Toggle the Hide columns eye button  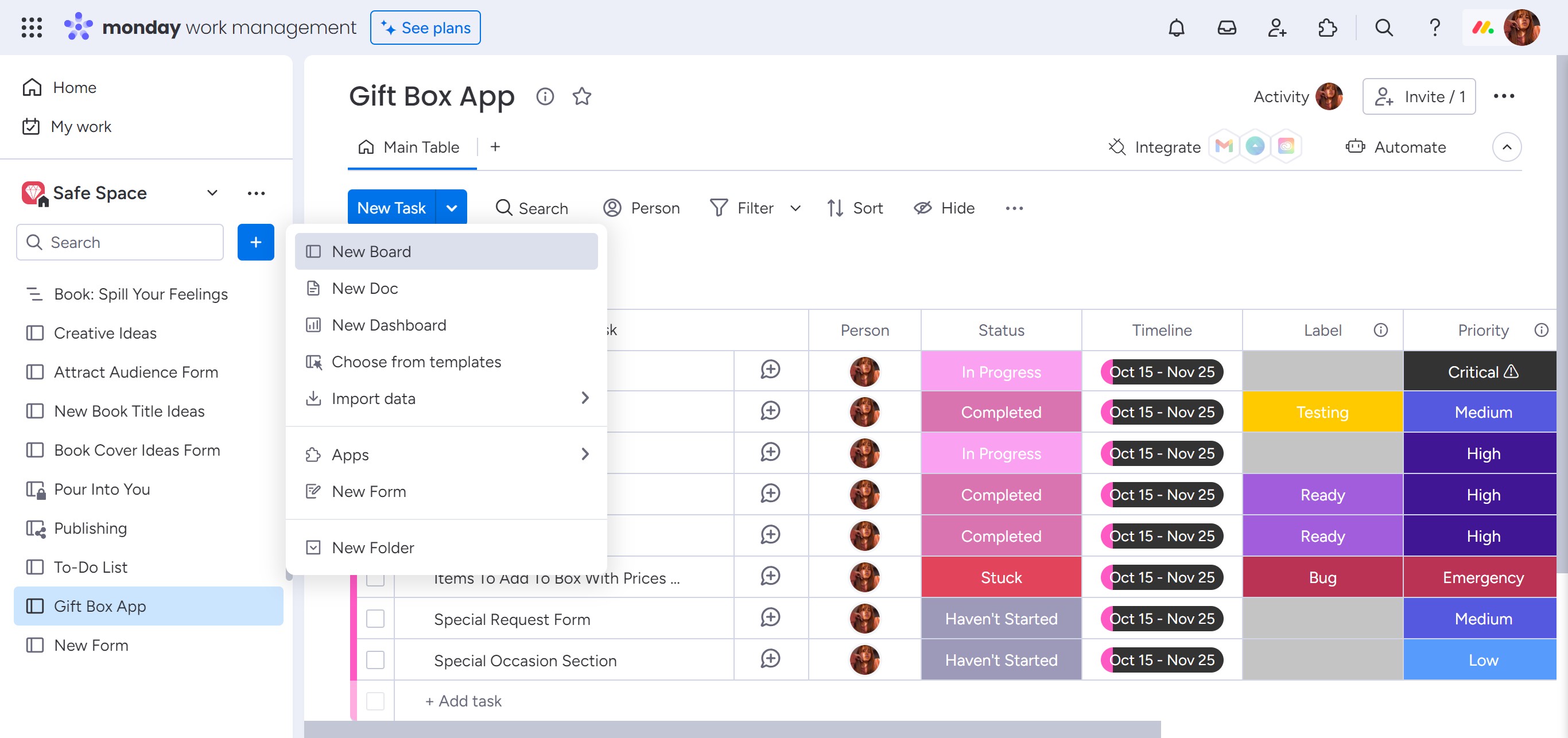(x=944, y=208)
